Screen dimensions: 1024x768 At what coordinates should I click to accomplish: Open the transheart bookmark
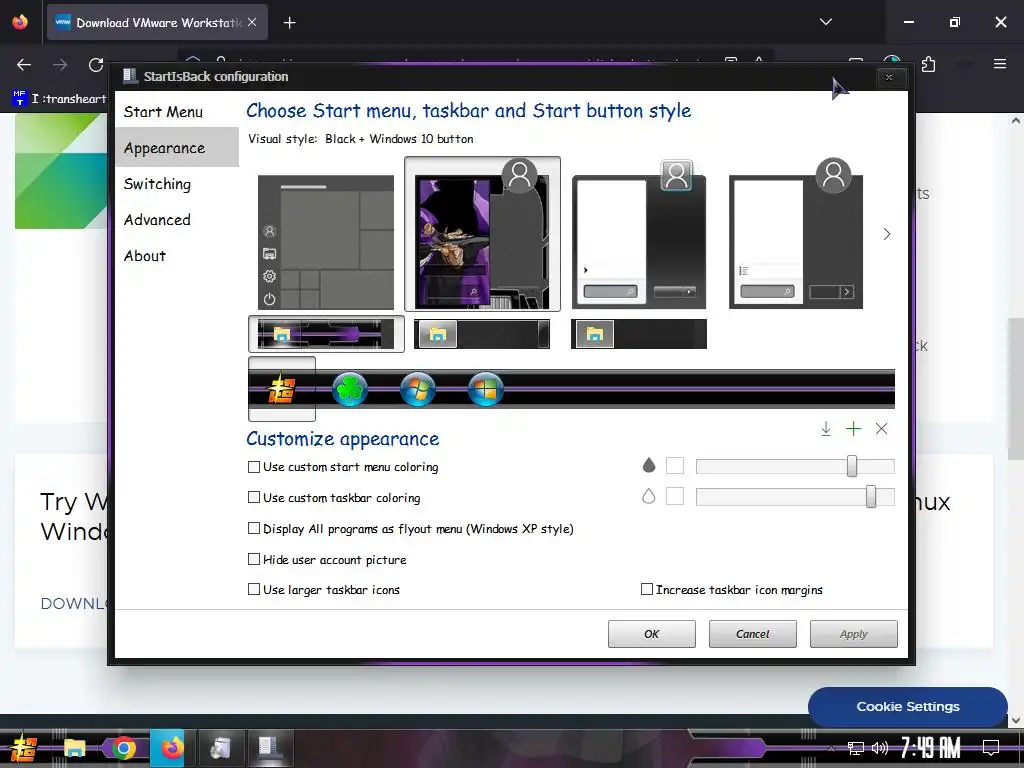click(x=59, y=99)
